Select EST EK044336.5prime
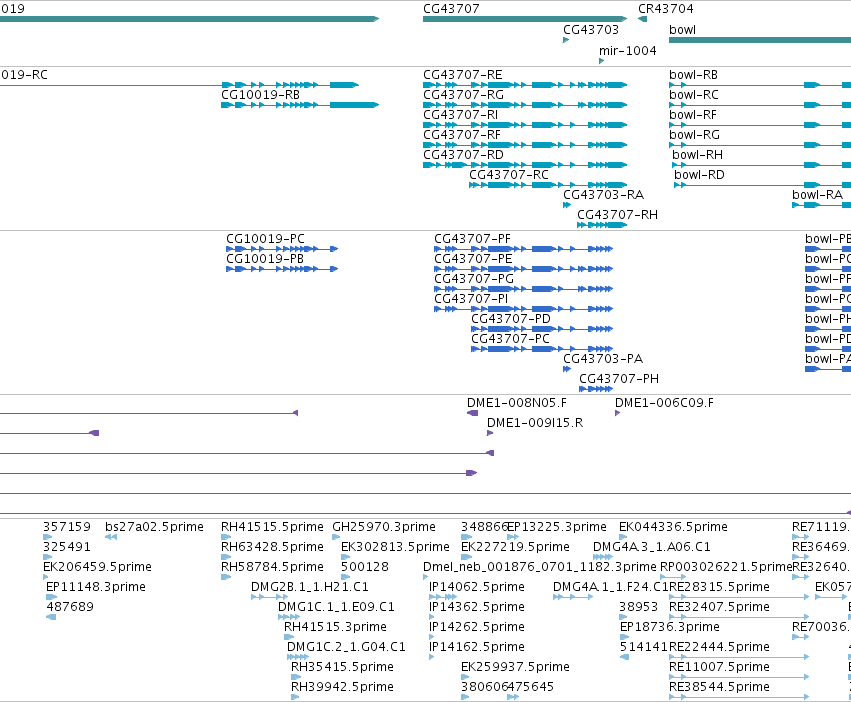 click(673, 527)
